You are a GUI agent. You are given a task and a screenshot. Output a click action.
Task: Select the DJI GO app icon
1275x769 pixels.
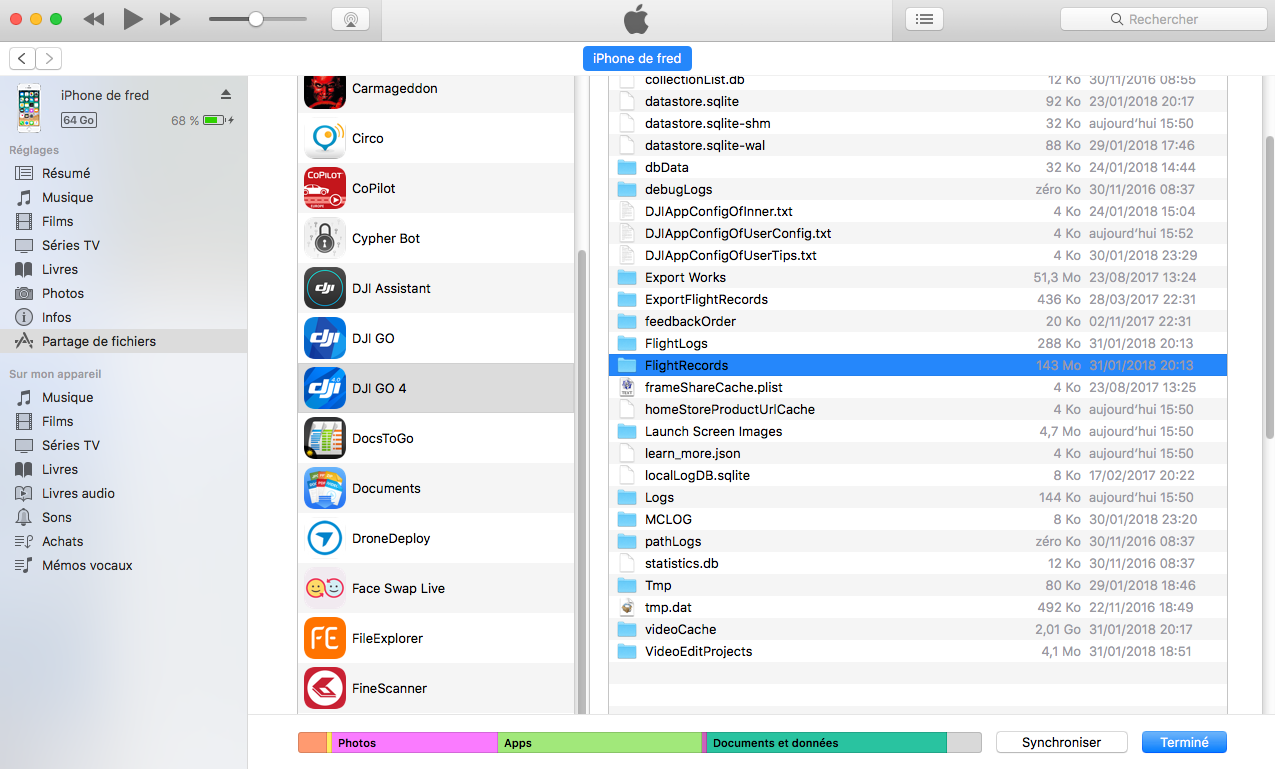click(325, 338)
